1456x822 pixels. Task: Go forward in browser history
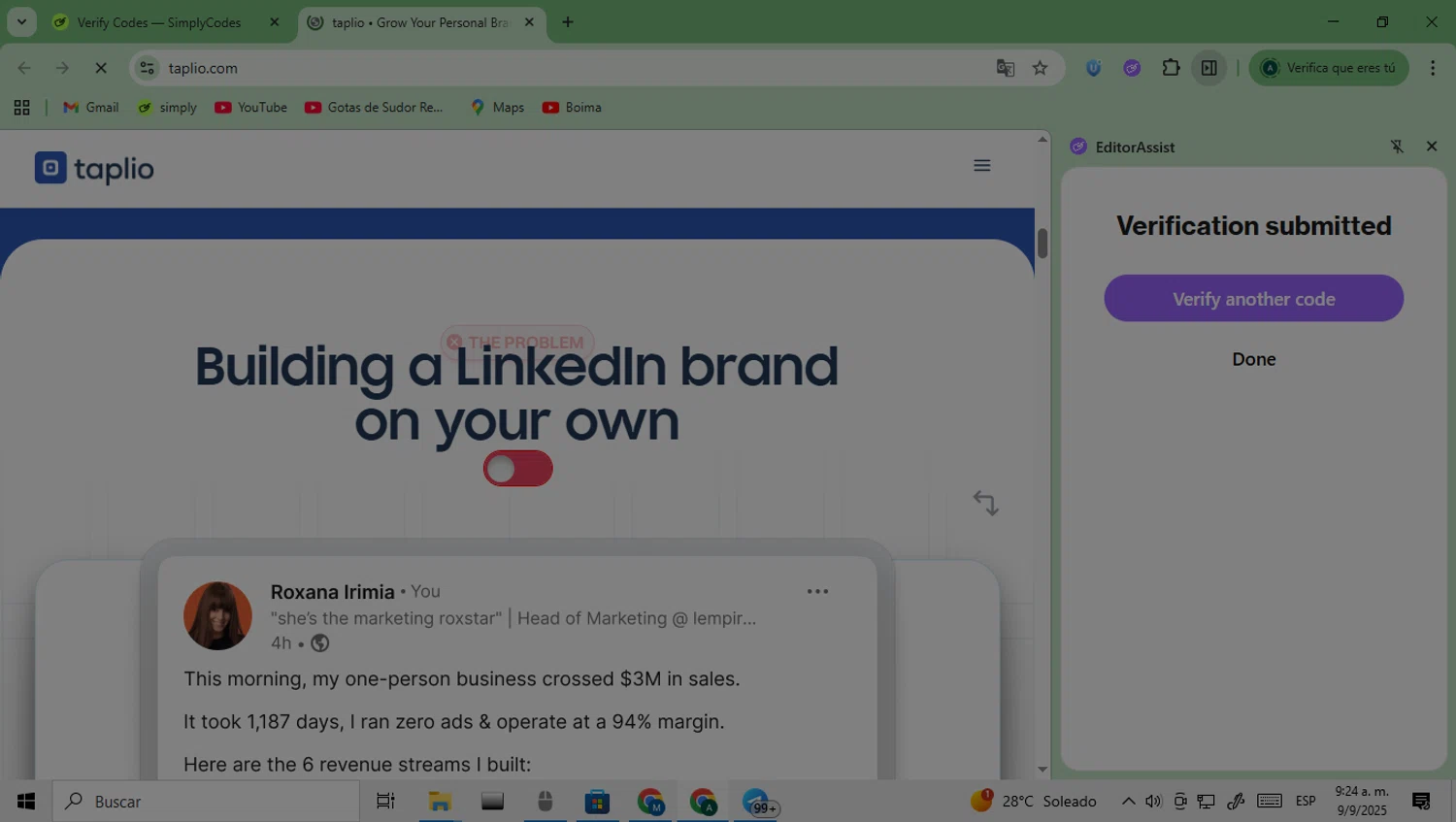(x=62, y=68)
